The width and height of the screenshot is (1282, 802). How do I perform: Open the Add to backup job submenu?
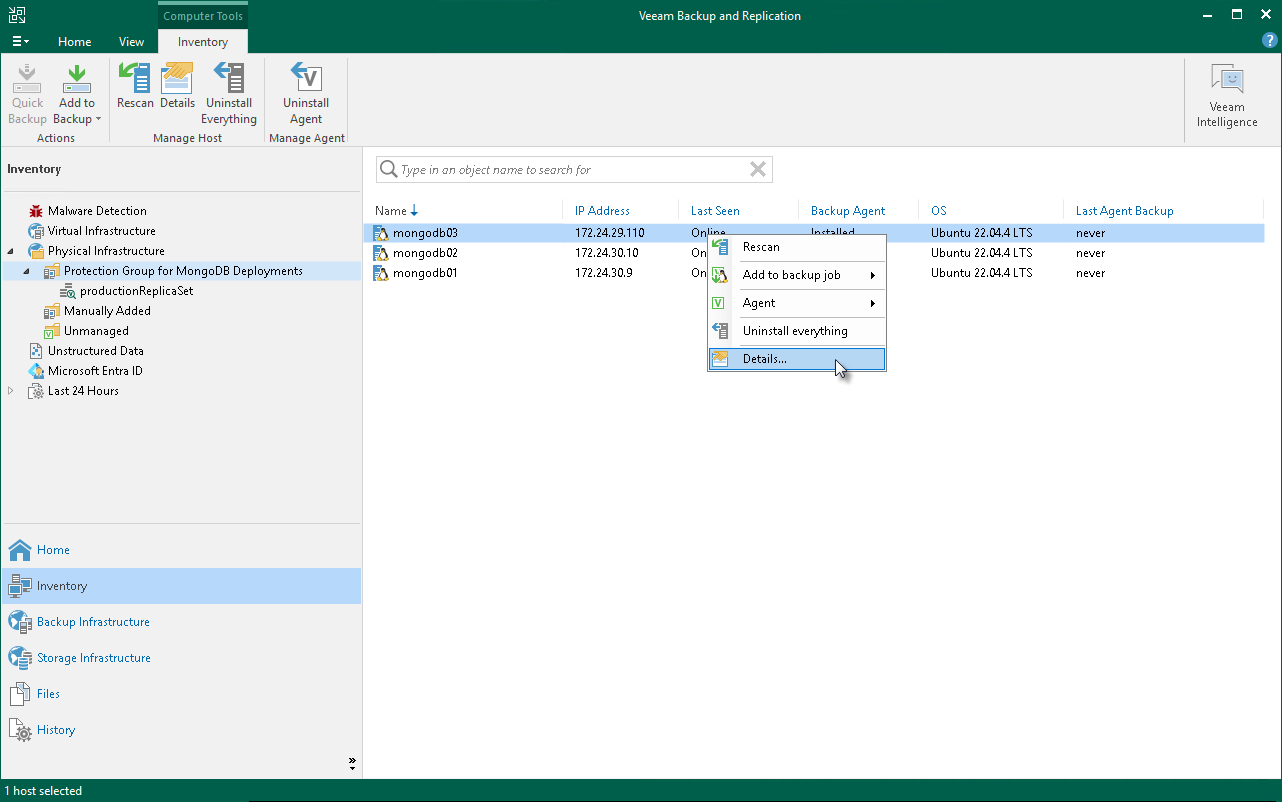tap(796, 275)
